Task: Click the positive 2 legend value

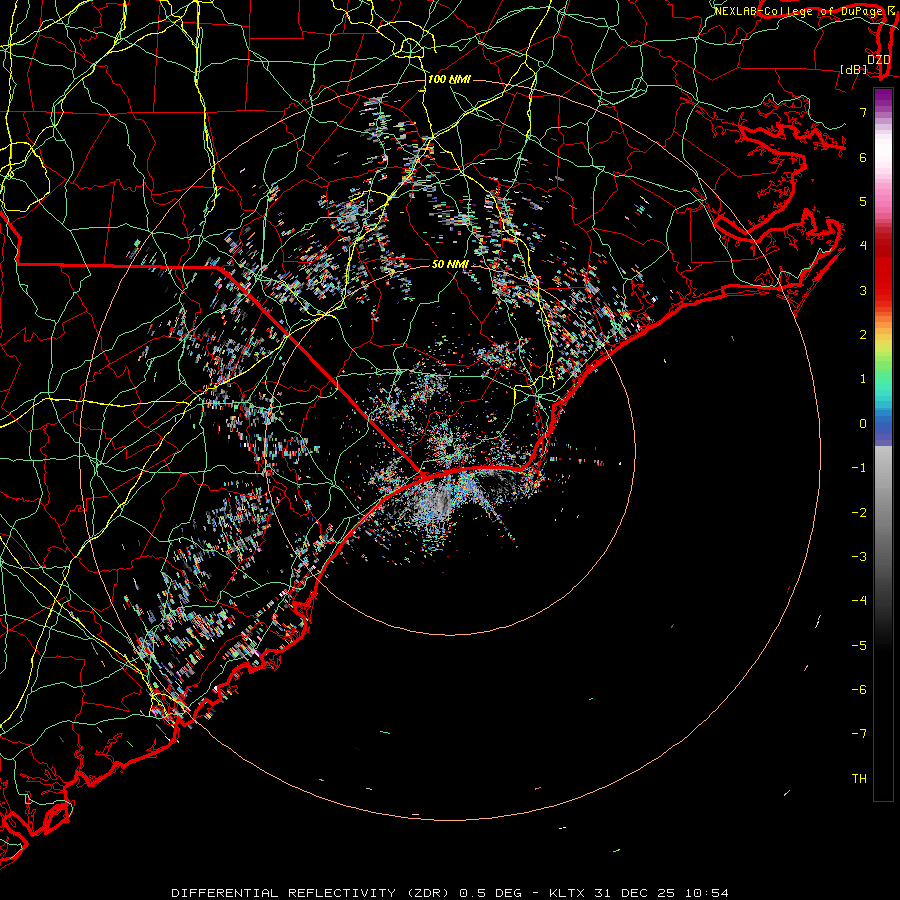Action: click(x=863, y=335)
